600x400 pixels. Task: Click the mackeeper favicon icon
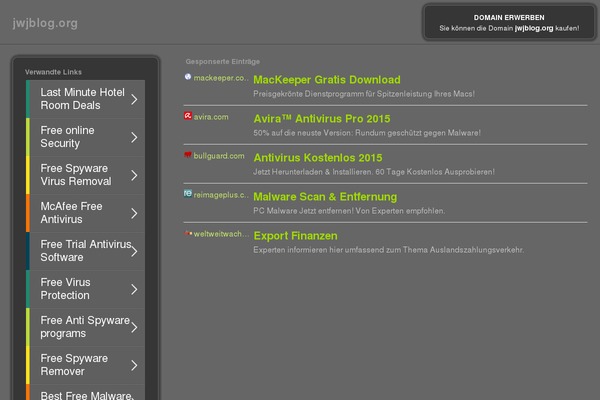point(188,77)
